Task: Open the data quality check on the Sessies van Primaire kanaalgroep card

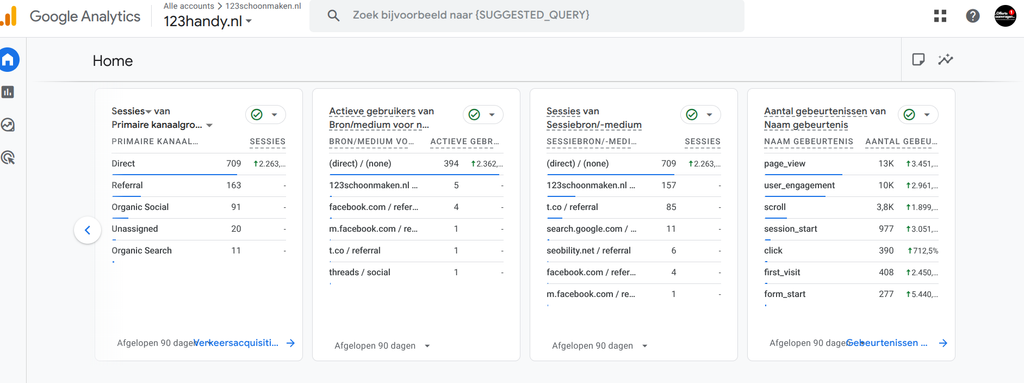Action: click(266, 114)
